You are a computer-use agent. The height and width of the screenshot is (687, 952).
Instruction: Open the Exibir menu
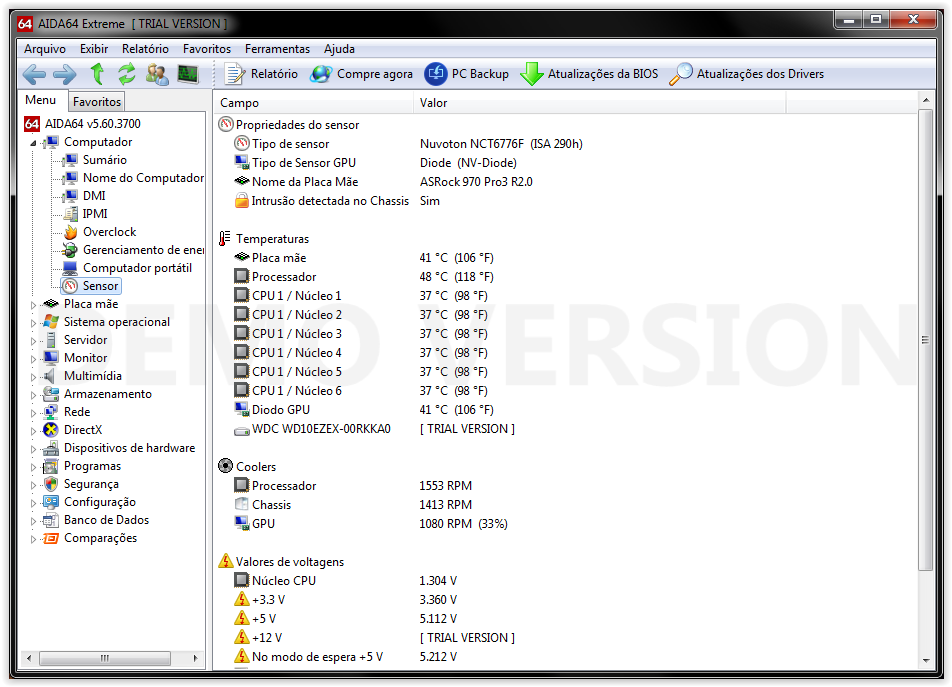pyautogui.click(x=94, y=49)
